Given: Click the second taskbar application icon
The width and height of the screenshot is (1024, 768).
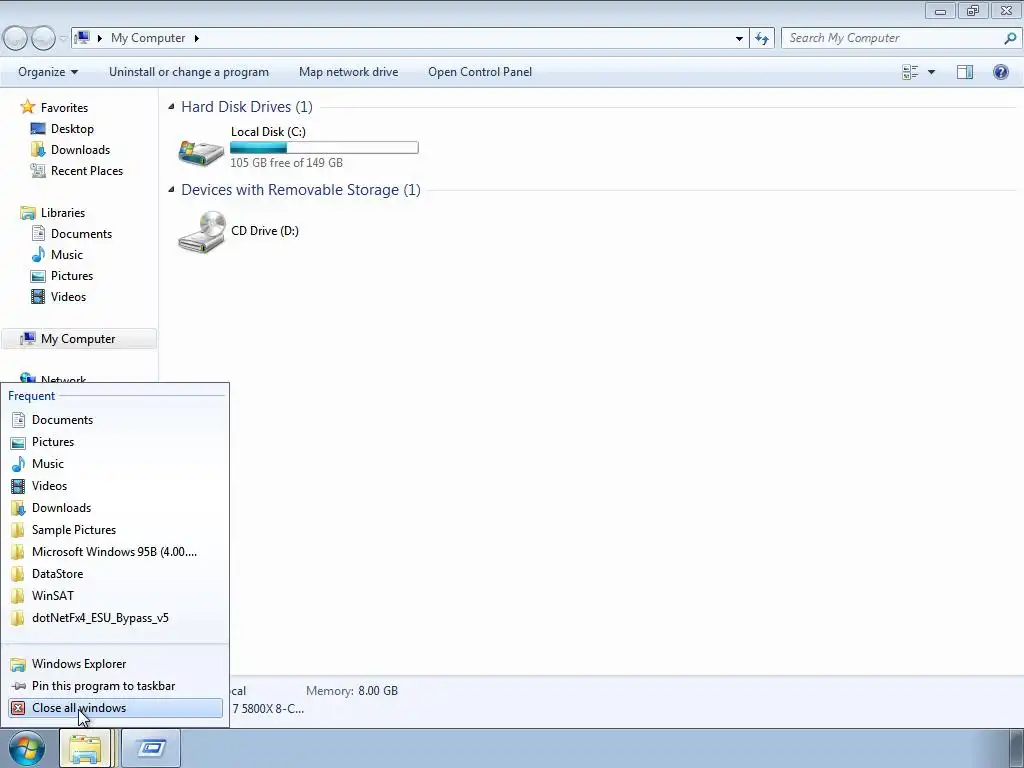Looking at the screenshot, I should coord(151,748).
